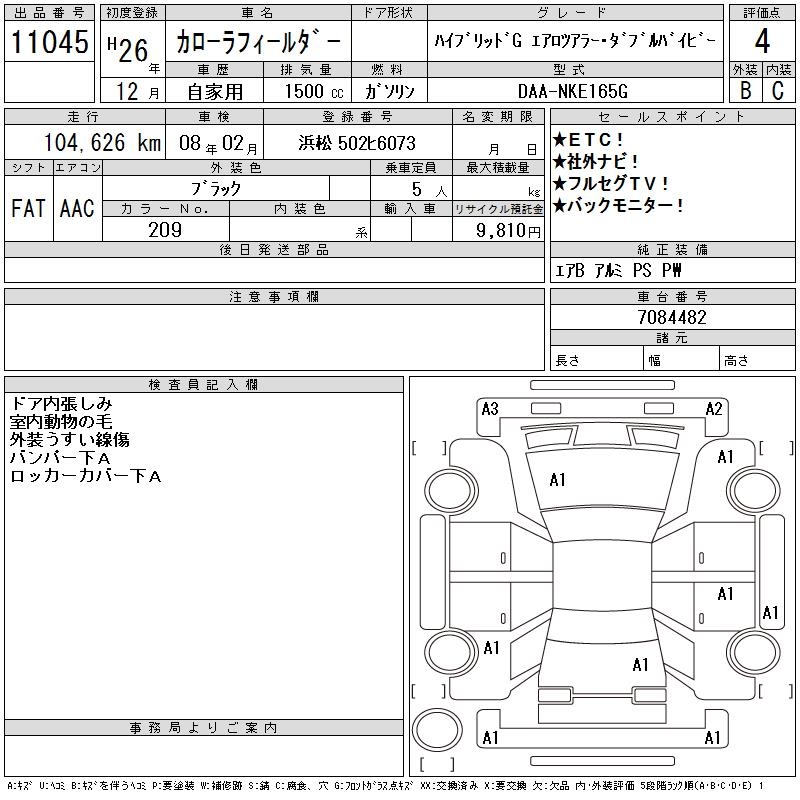
Task: Click the seating capacity 5 人
Action: click(x=430, y=190)
